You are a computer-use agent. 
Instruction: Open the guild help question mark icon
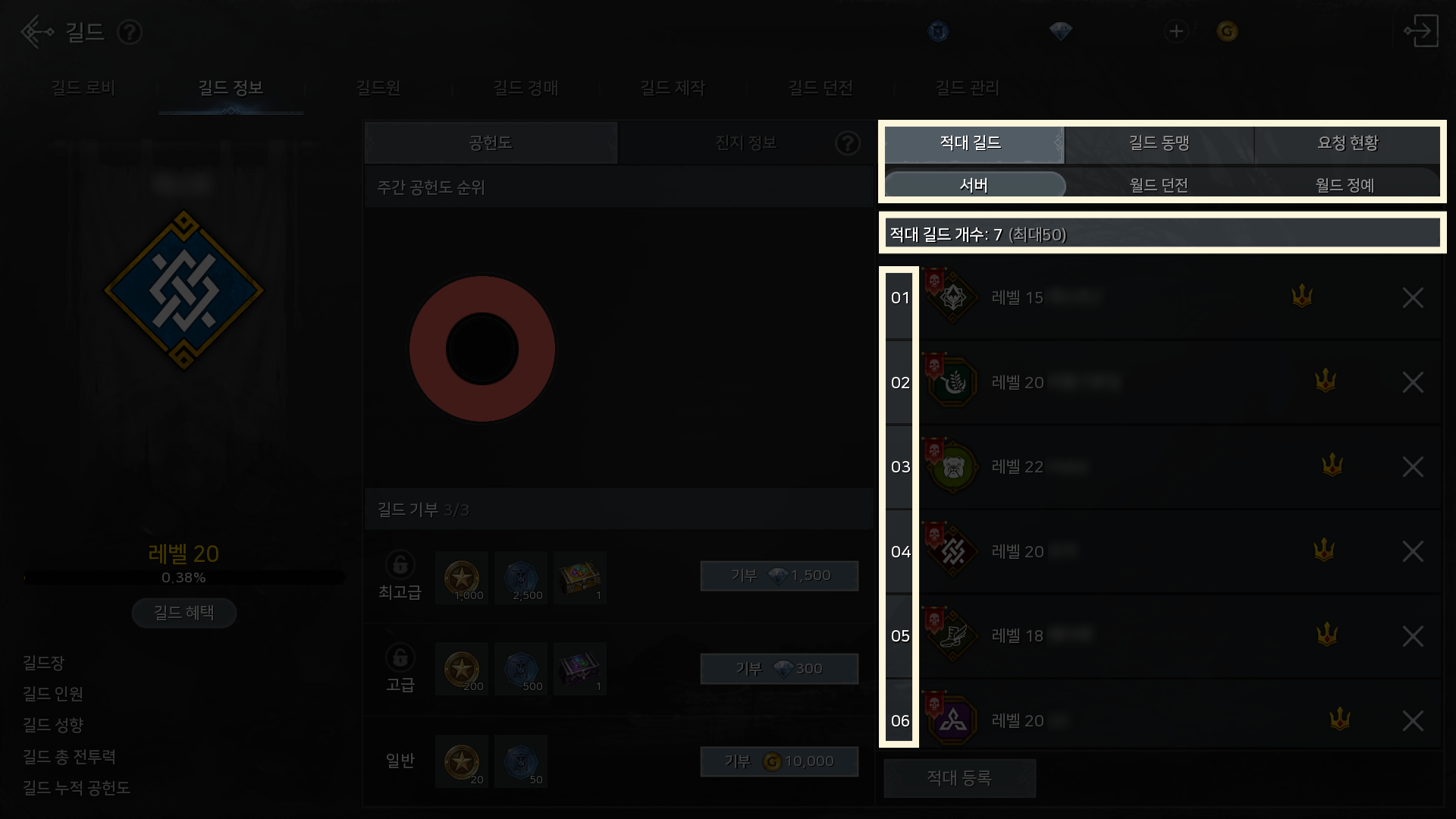tap(130, 32)
